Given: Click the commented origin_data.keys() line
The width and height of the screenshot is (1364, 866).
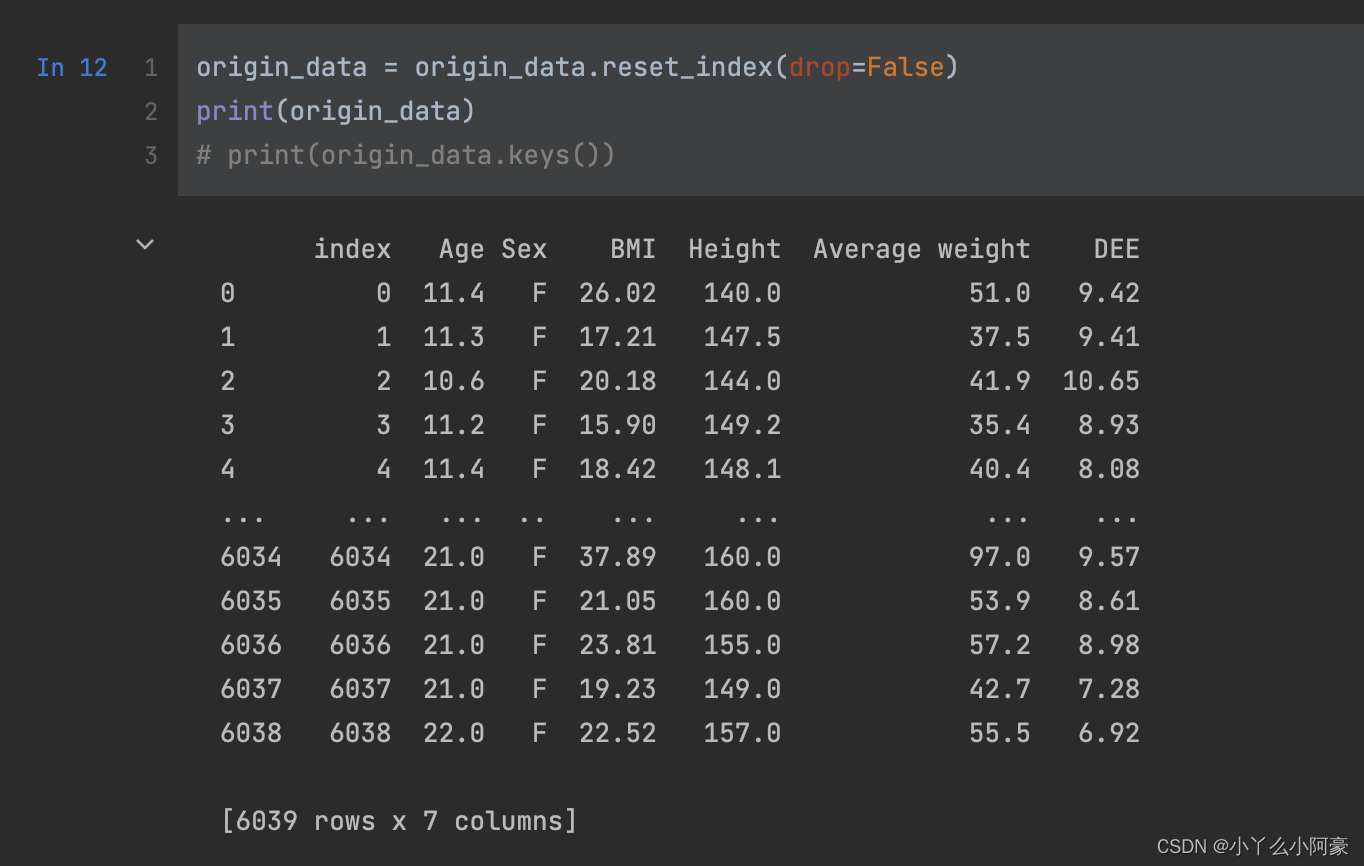Looking at the screenshot, I should (406, 155).
